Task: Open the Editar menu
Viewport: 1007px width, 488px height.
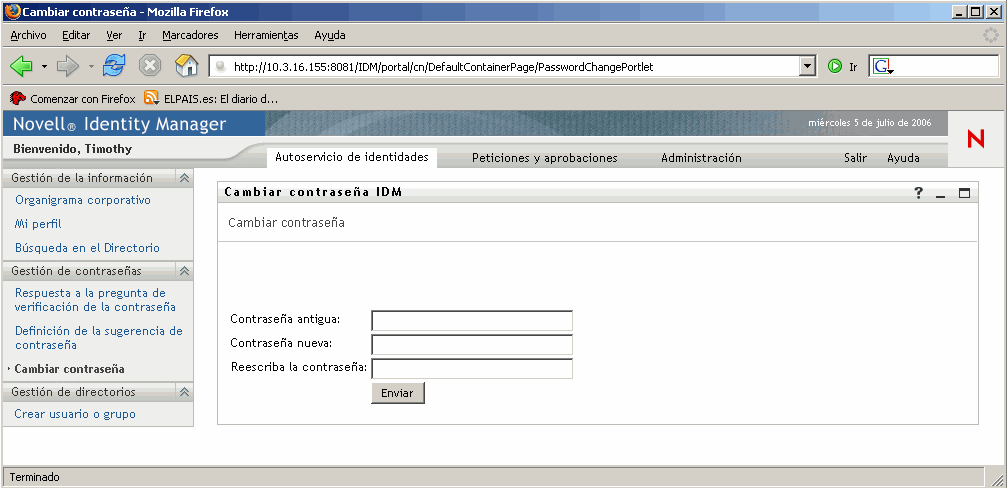Action: tap(76, 35)
